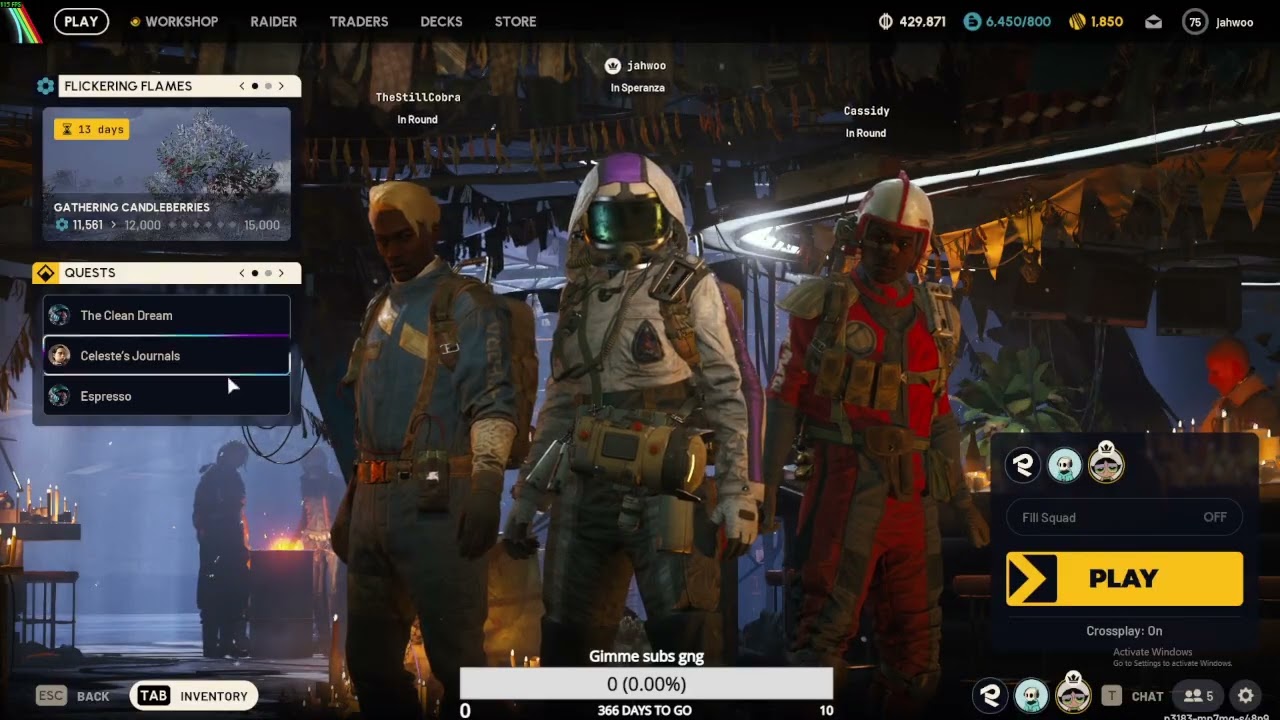The width and height of the screenshot is (1280, 720).
Task: Open the social friends list showing 5
Action: (1198, 696)
